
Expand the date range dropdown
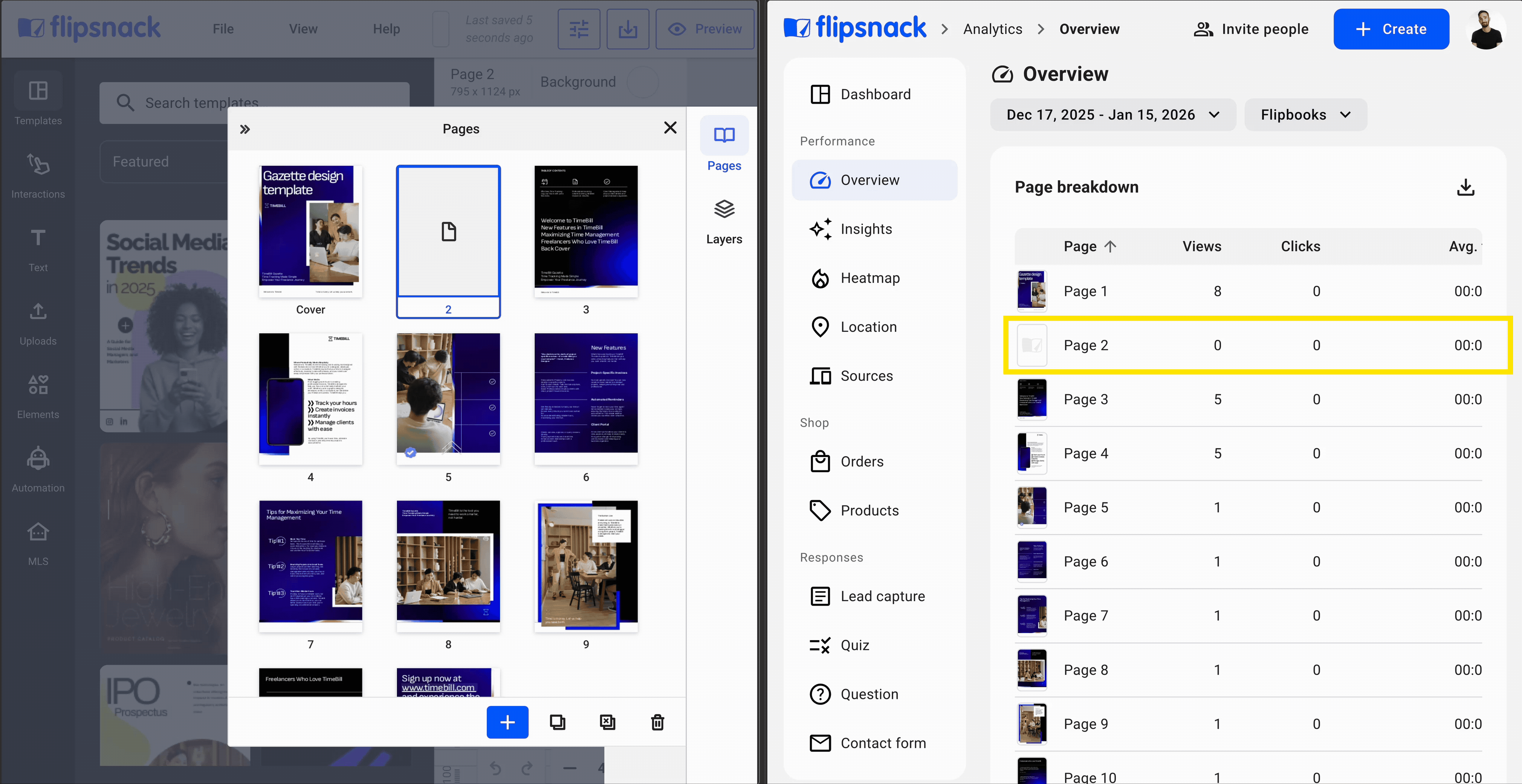pyautogui.click(x=1113, y=114)
